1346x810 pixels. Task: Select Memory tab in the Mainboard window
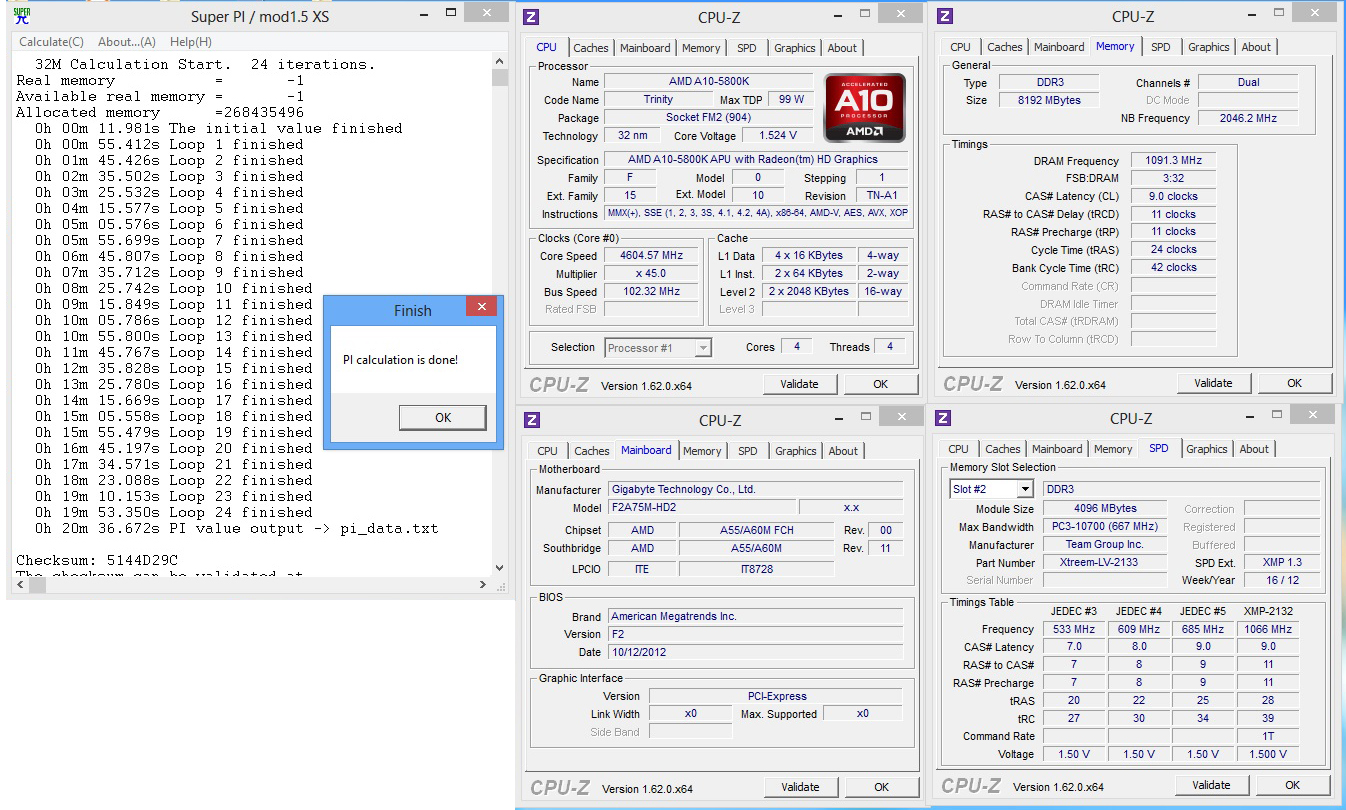coord(702,451)
